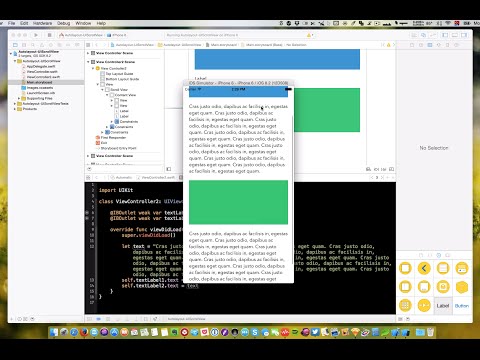Collapse the Content View outline item
The image size is (480, 360).
107,95
